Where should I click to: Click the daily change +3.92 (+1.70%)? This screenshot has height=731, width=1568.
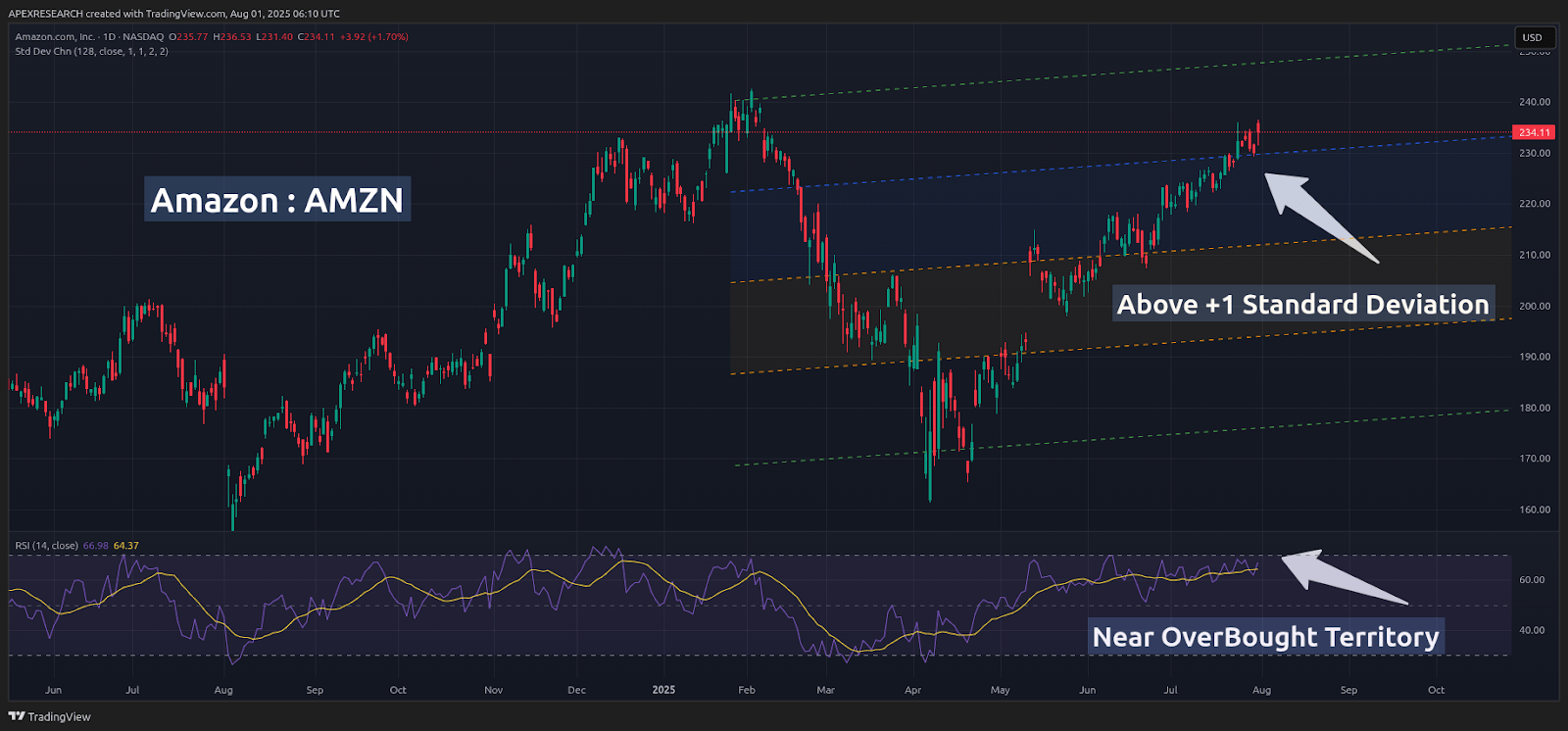click(x=374, y=37)
